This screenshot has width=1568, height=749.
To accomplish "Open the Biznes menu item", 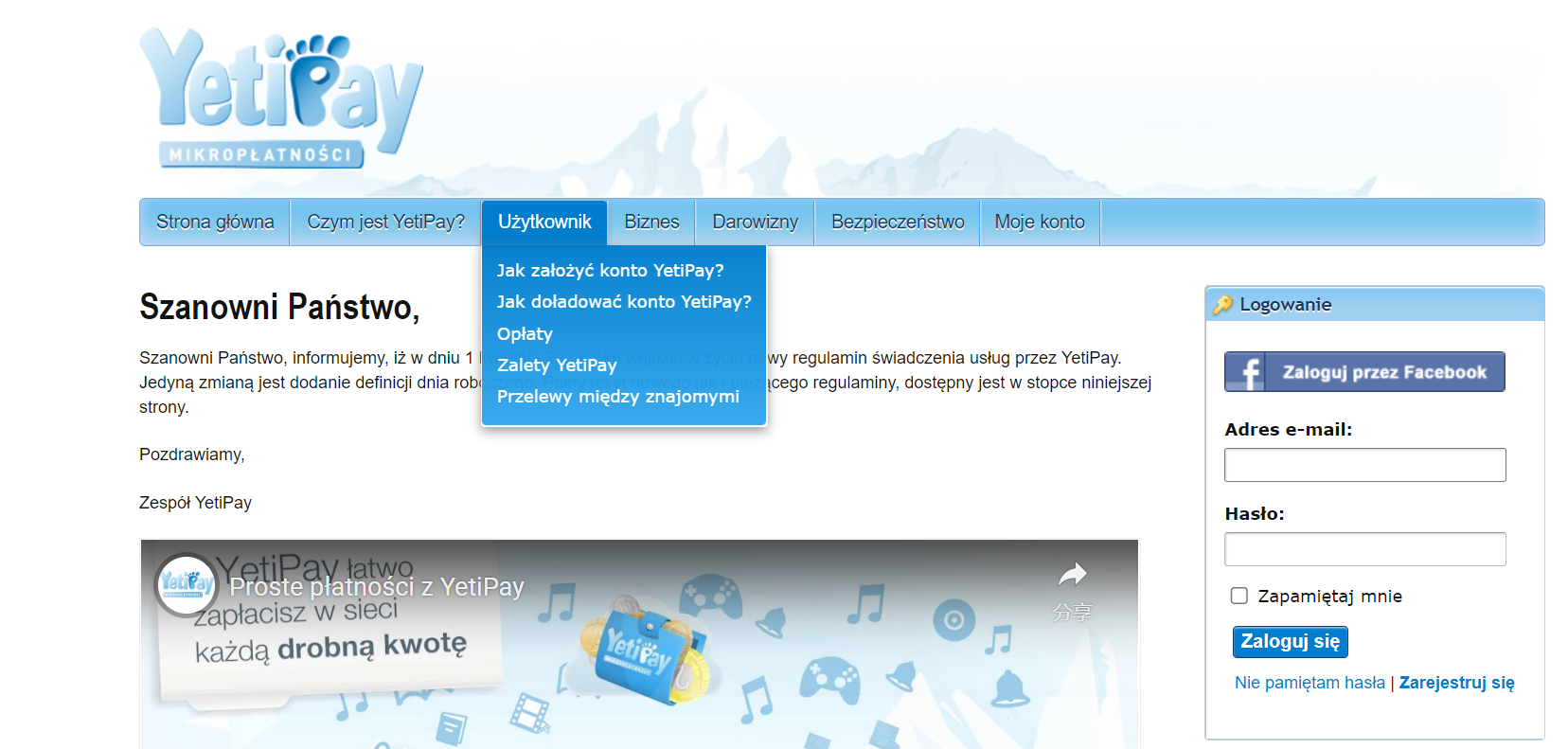I will [x=651, y=222].
